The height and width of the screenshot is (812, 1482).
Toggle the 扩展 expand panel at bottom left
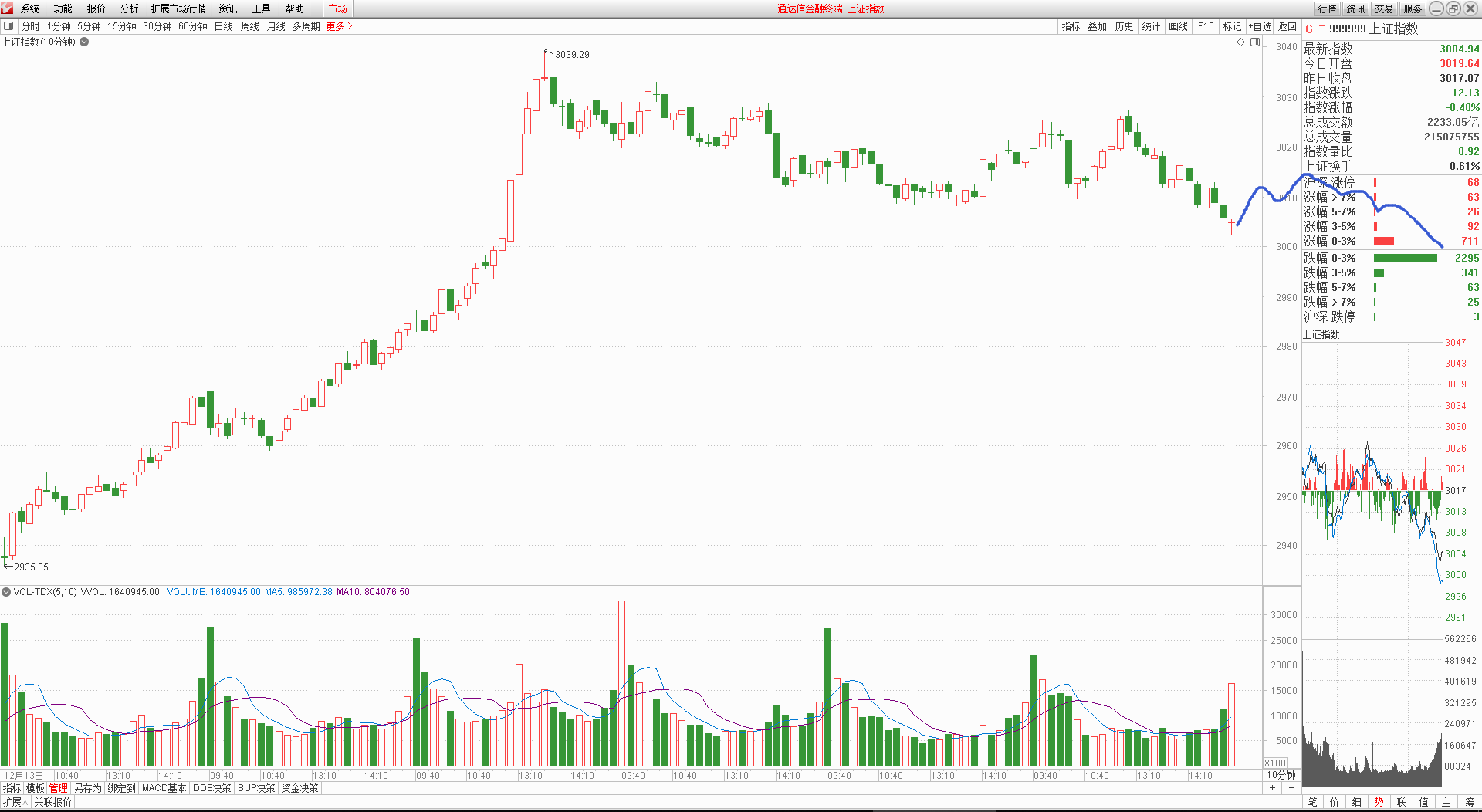15,802
